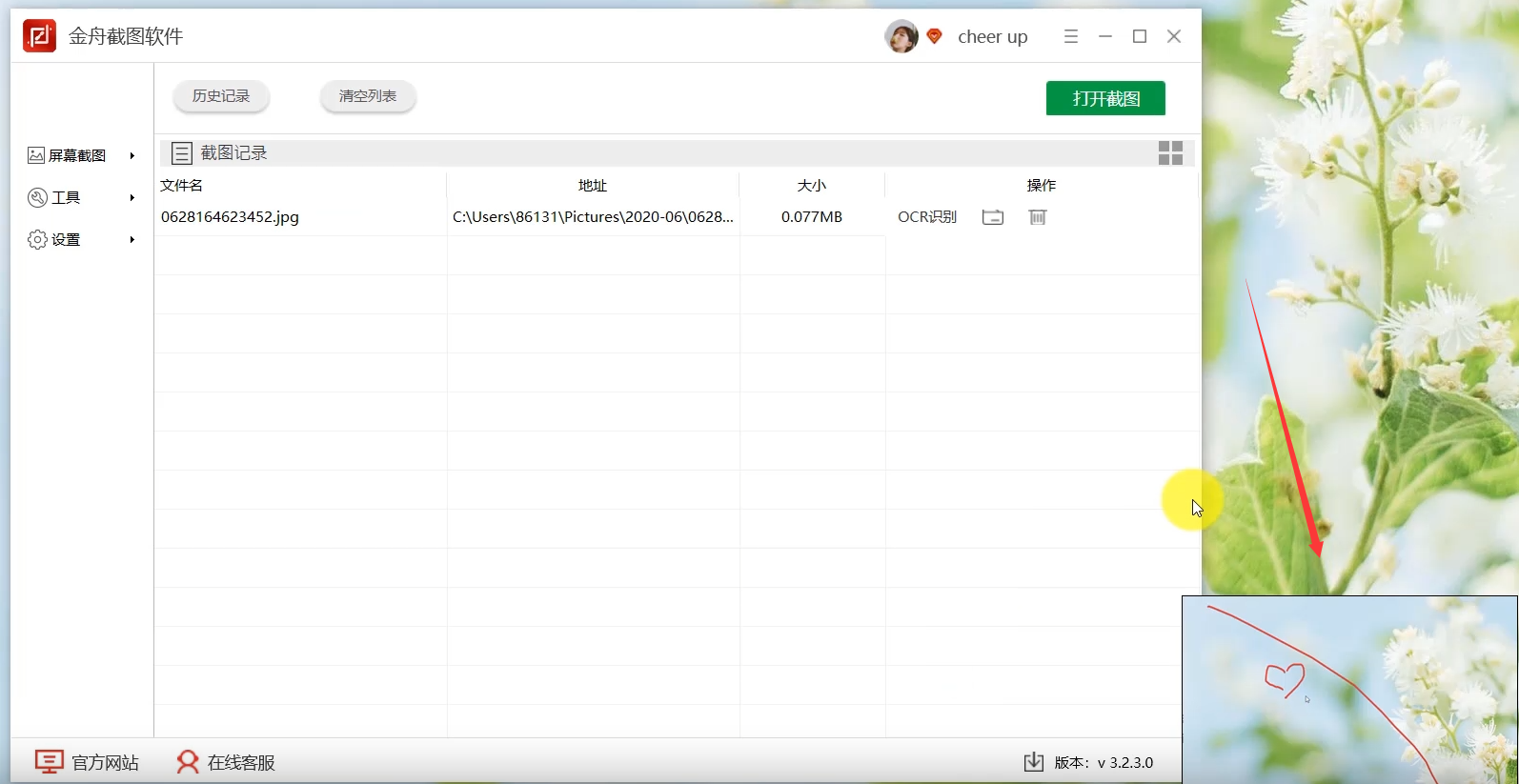This screenshot has width=1519, height=784.
Task: Open the user avatar profile picture
Action: point(901,36)
